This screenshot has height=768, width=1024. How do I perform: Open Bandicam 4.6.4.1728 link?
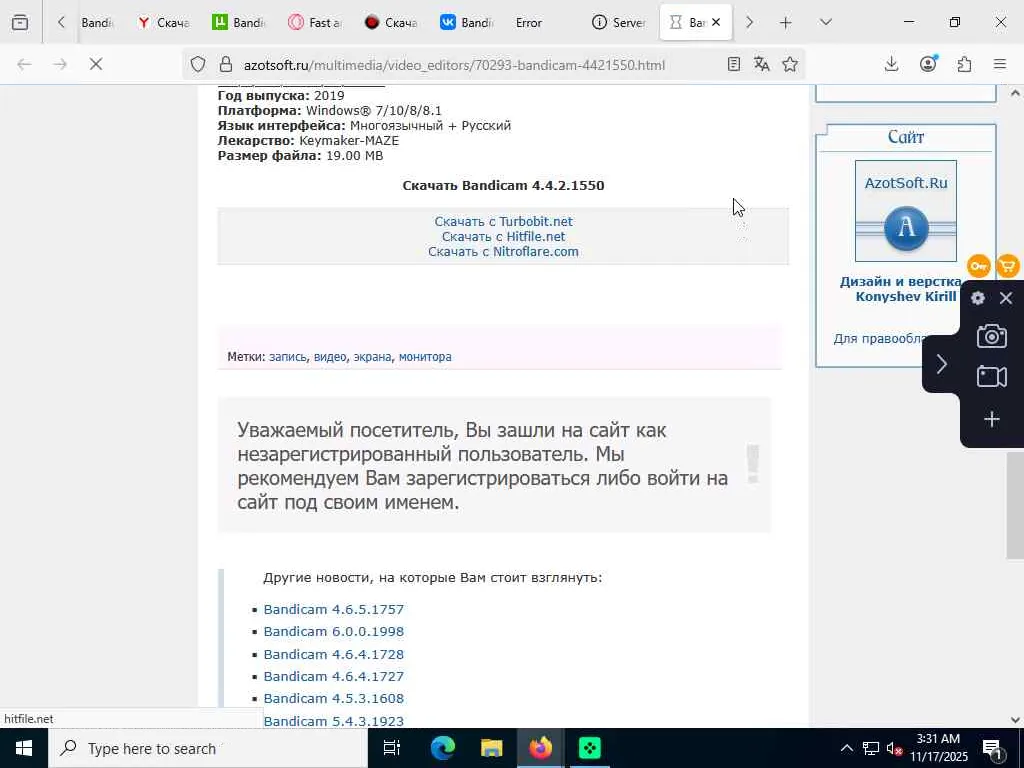(334, 654)
